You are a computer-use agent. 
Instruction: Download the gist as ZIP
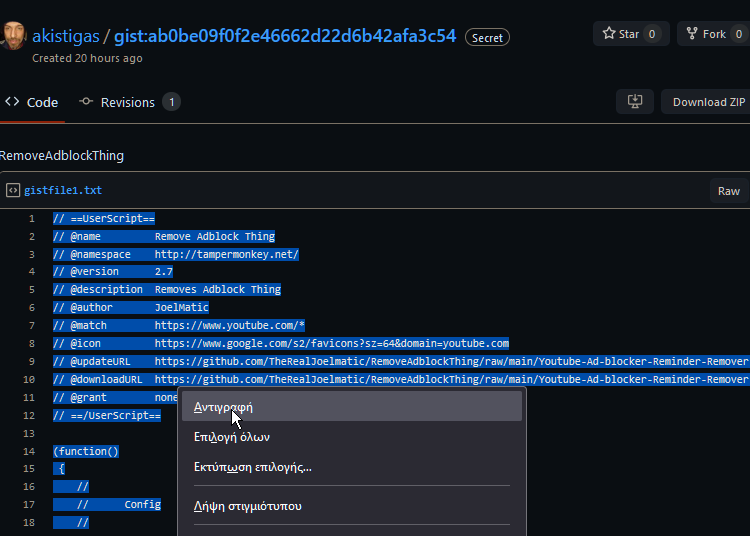(x=708, y=102)
